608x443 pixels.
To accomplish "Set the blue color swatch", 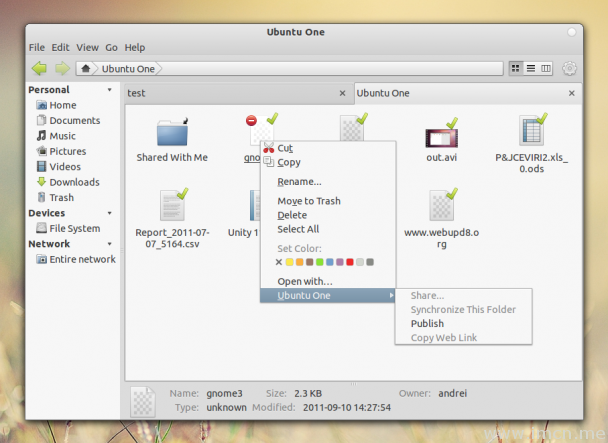I will (x=330, y=262).
